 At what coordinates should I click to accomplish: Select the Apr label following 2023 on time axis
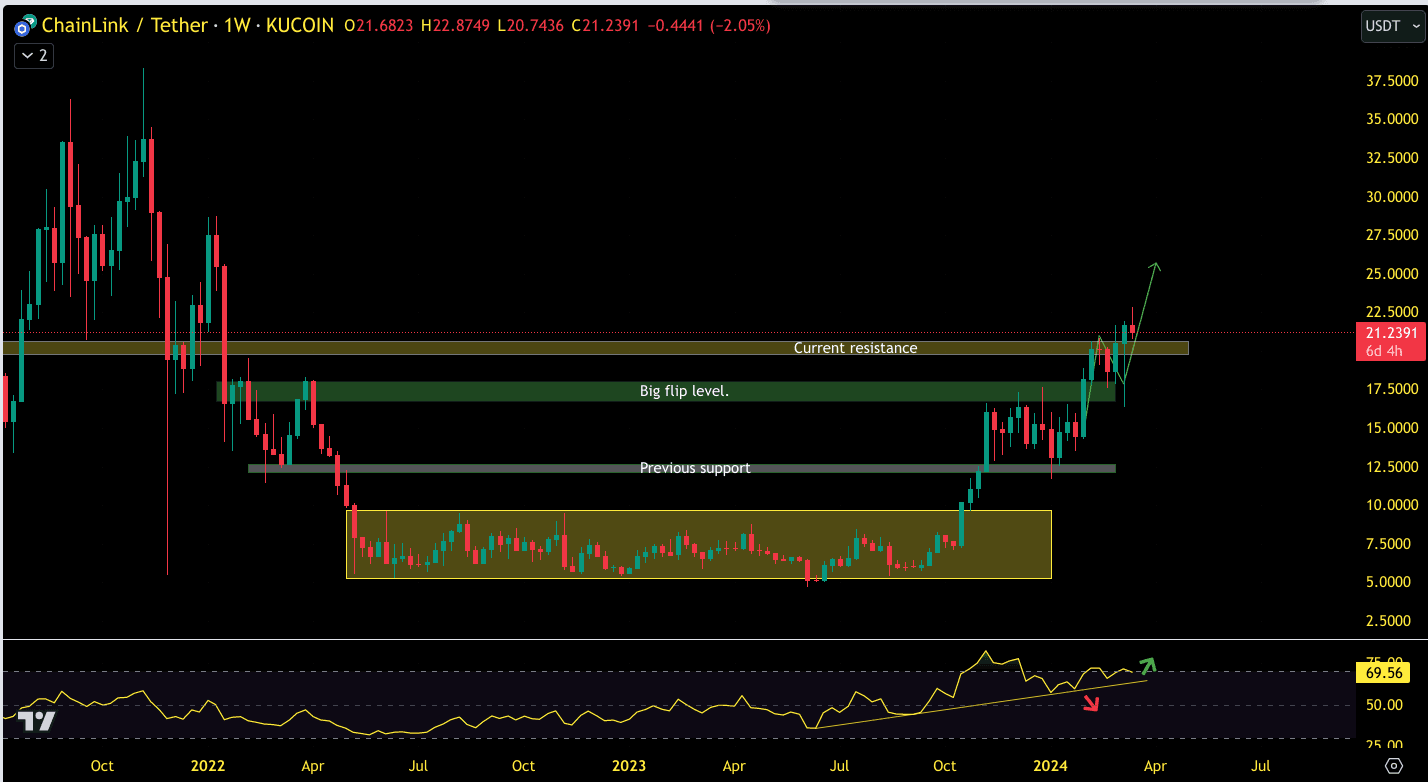coord(734,766)
